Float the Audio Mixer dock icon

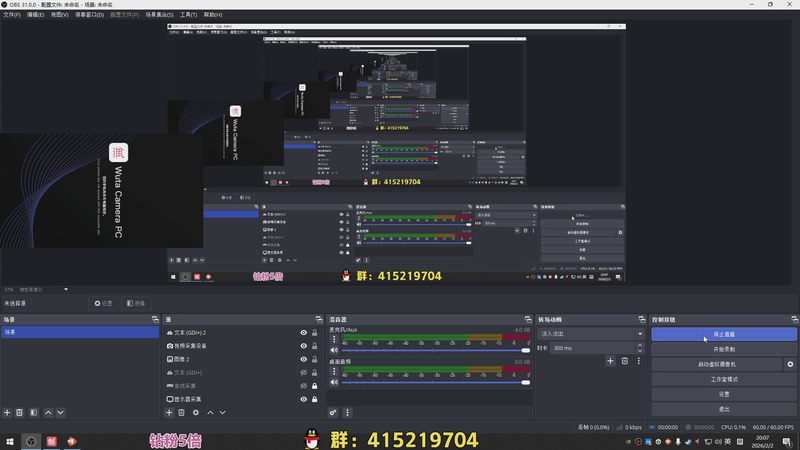528,319
